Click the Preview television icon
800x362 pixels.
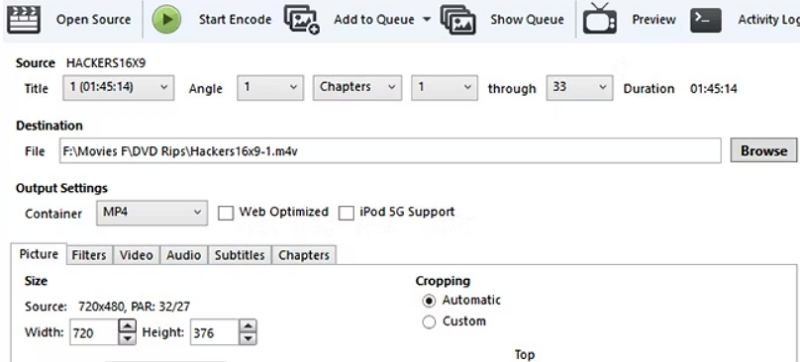point(599,18)
